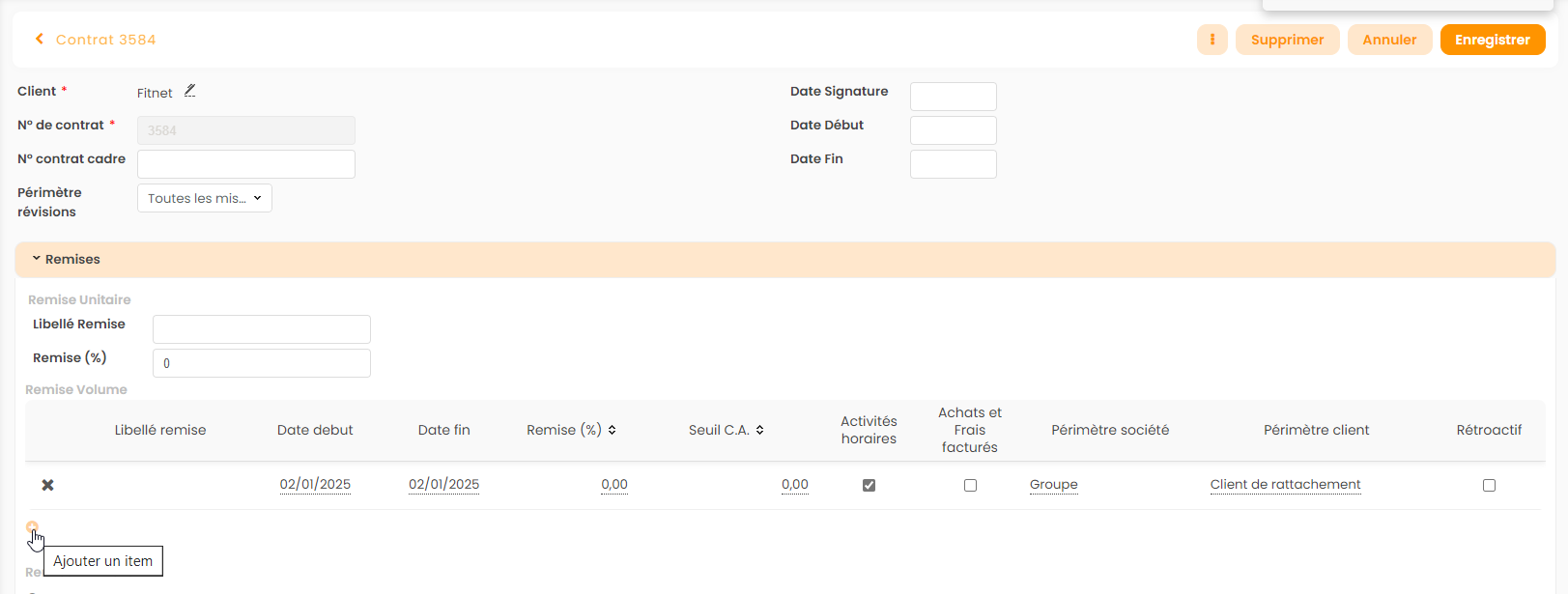Click the Date Signature field
The height and width of the screenshot is (594, 1568).
[x=953, y=97]
